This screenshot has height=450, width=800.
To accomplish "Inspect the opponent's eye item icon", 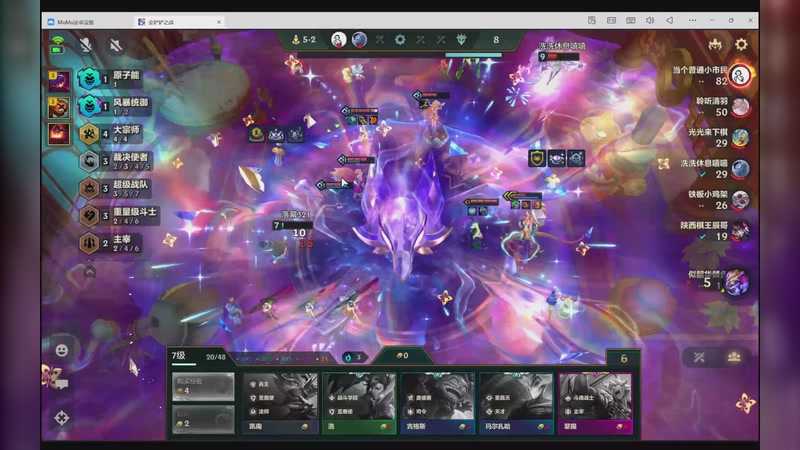I will (556, 158).
